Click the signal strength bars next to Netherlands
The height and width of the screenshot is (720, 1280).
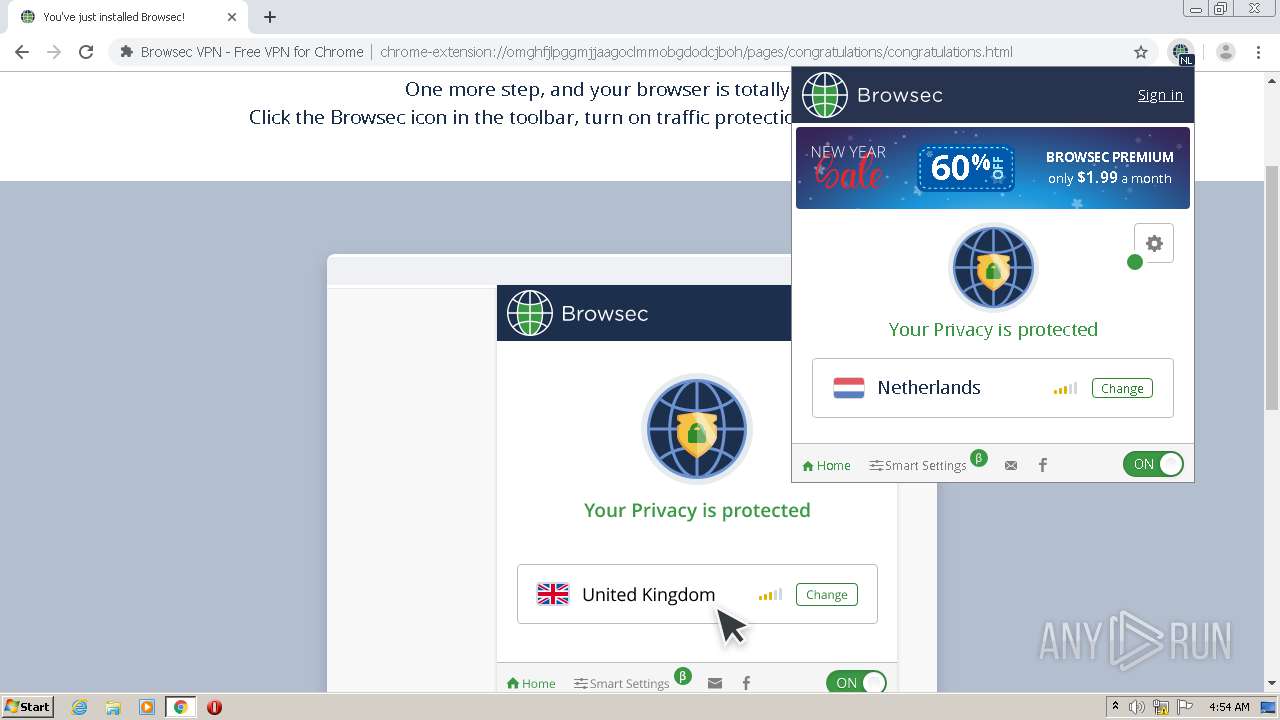pos(1065,388)
